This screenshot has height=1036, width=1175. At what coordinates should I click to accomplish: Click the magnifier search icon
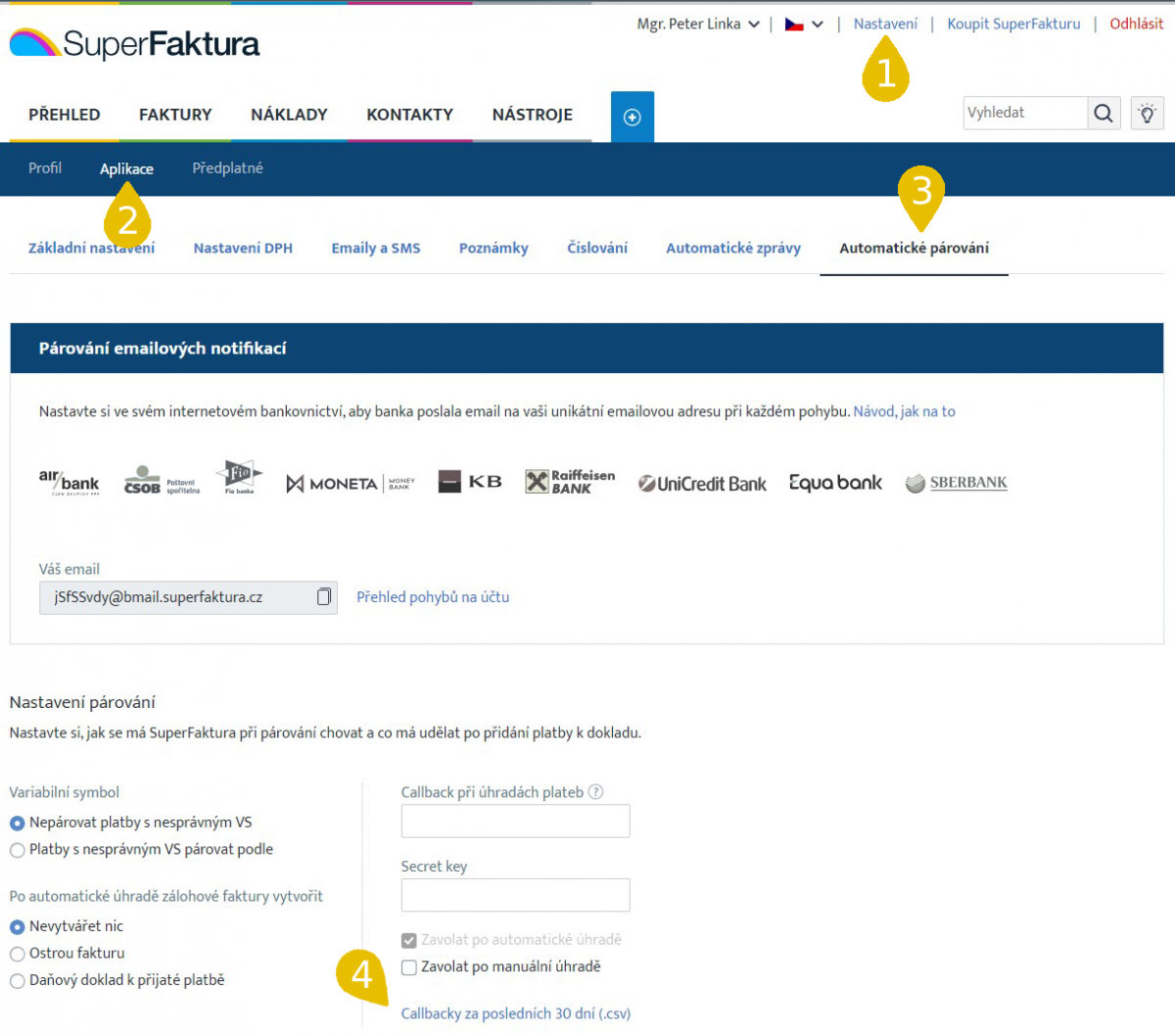click(1104, 113)
